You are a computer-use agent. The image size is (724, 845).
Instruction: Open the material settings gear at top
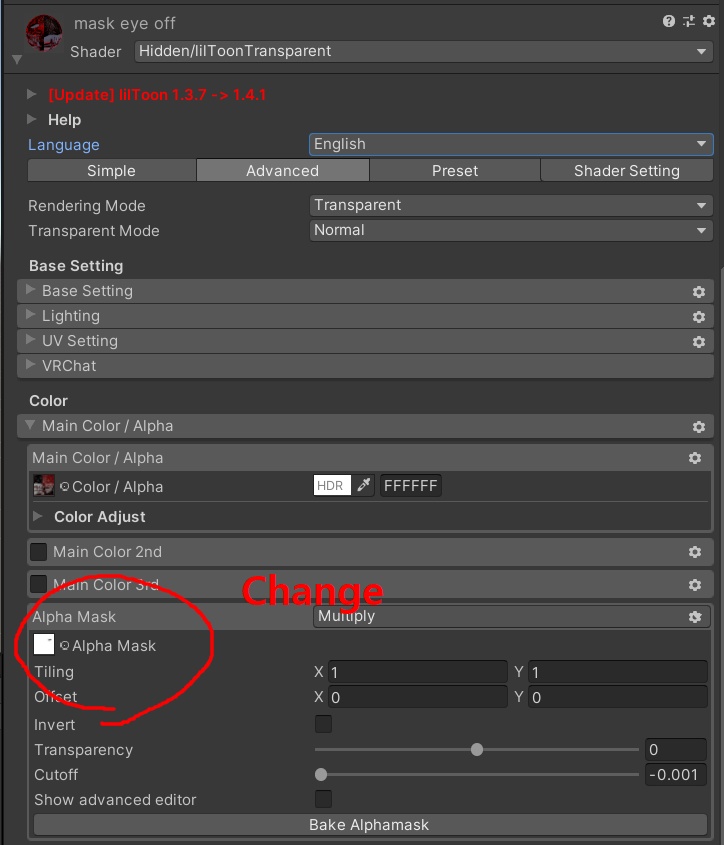709,21
